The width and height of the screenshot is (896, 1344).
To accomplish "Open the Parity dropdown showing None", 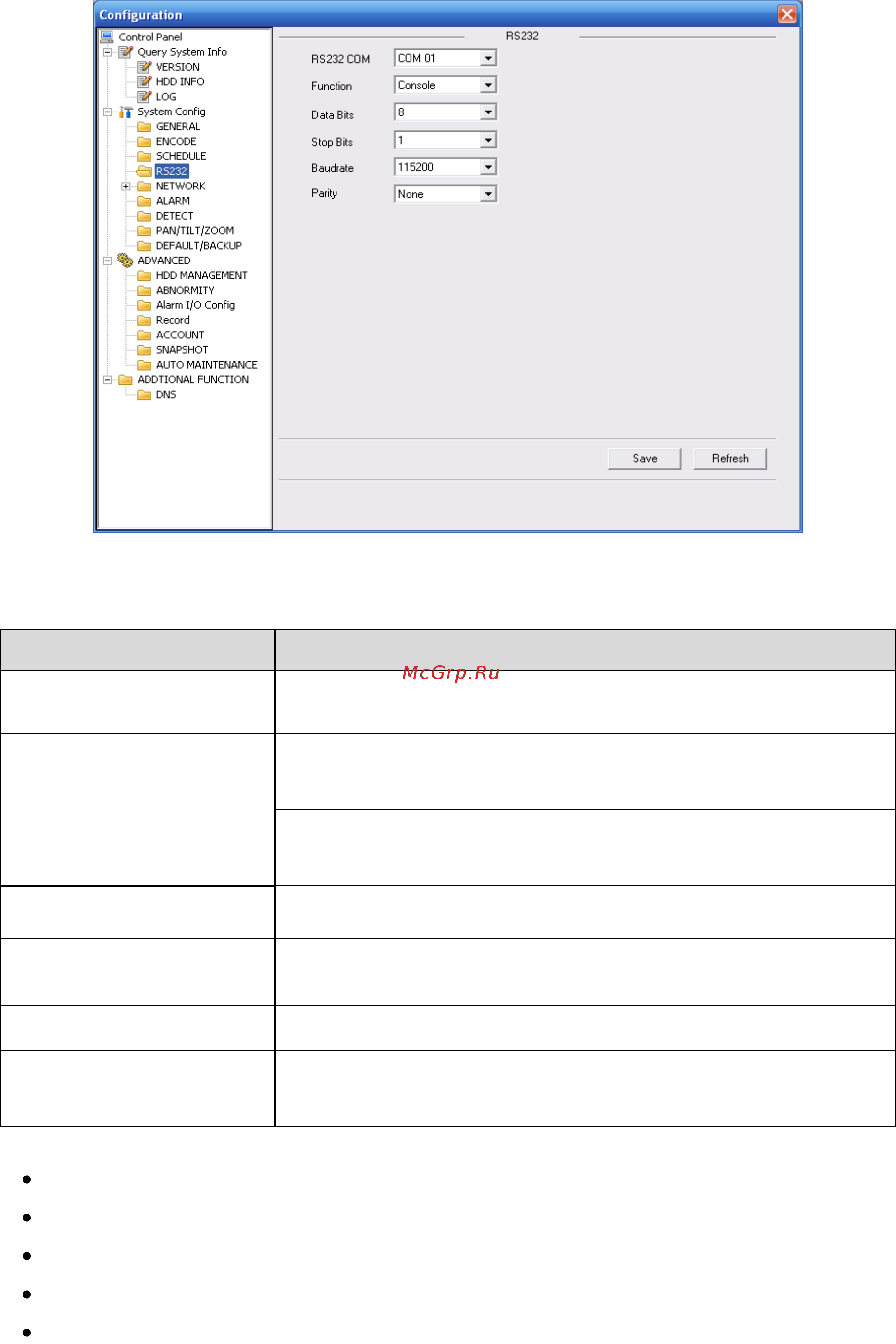I will click(487, 194).
